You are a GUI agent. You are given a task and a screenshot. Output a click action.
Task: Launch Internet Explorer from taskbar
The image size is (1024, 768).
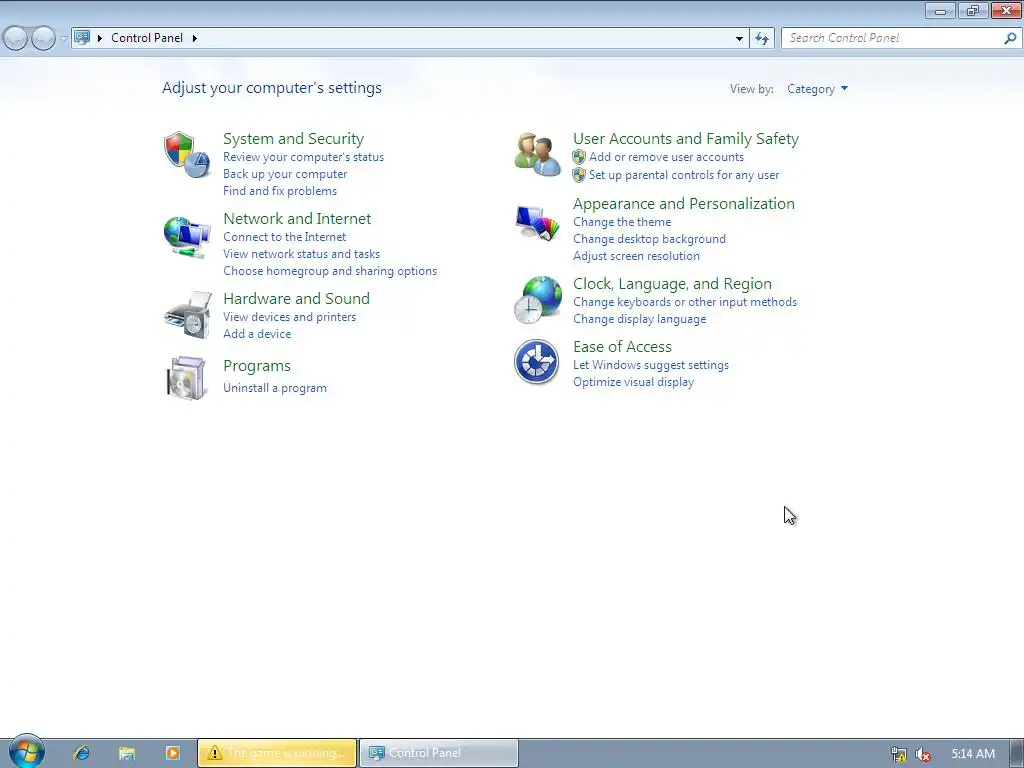pos(82,753)
